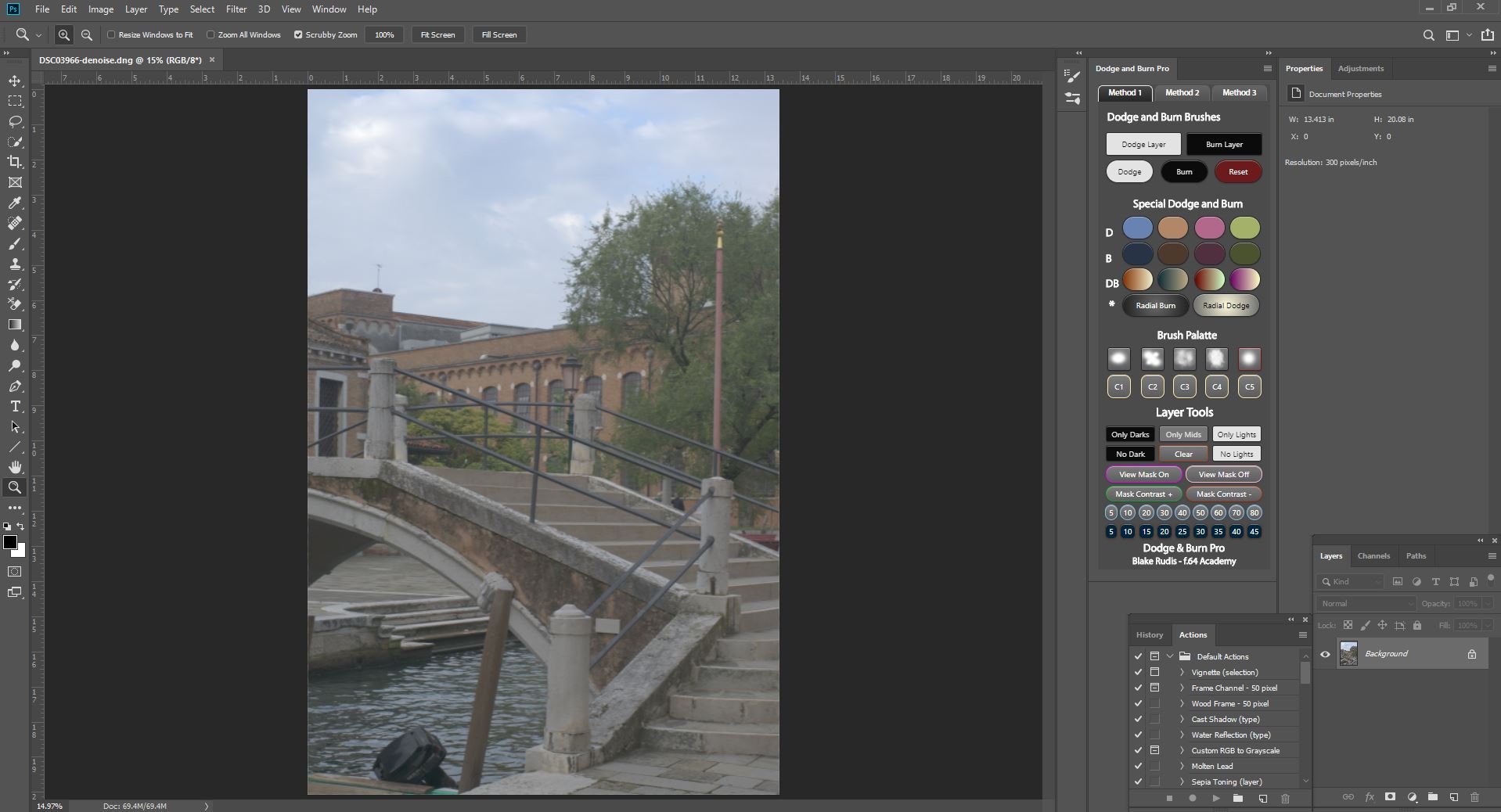Screen dimensions: 1501x812
Task: Collapse the Default Actions folder
Action: pos(1170,657)
